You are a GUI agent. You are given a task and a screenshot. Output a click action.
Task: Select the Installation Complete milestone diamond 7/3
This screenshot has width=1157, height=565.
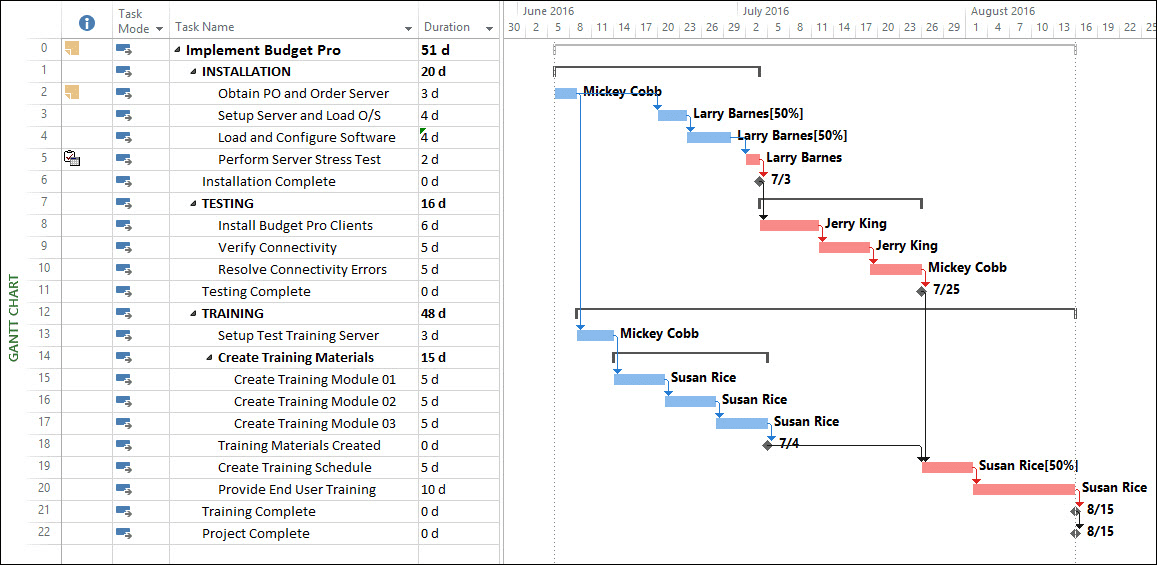(759, 181)
